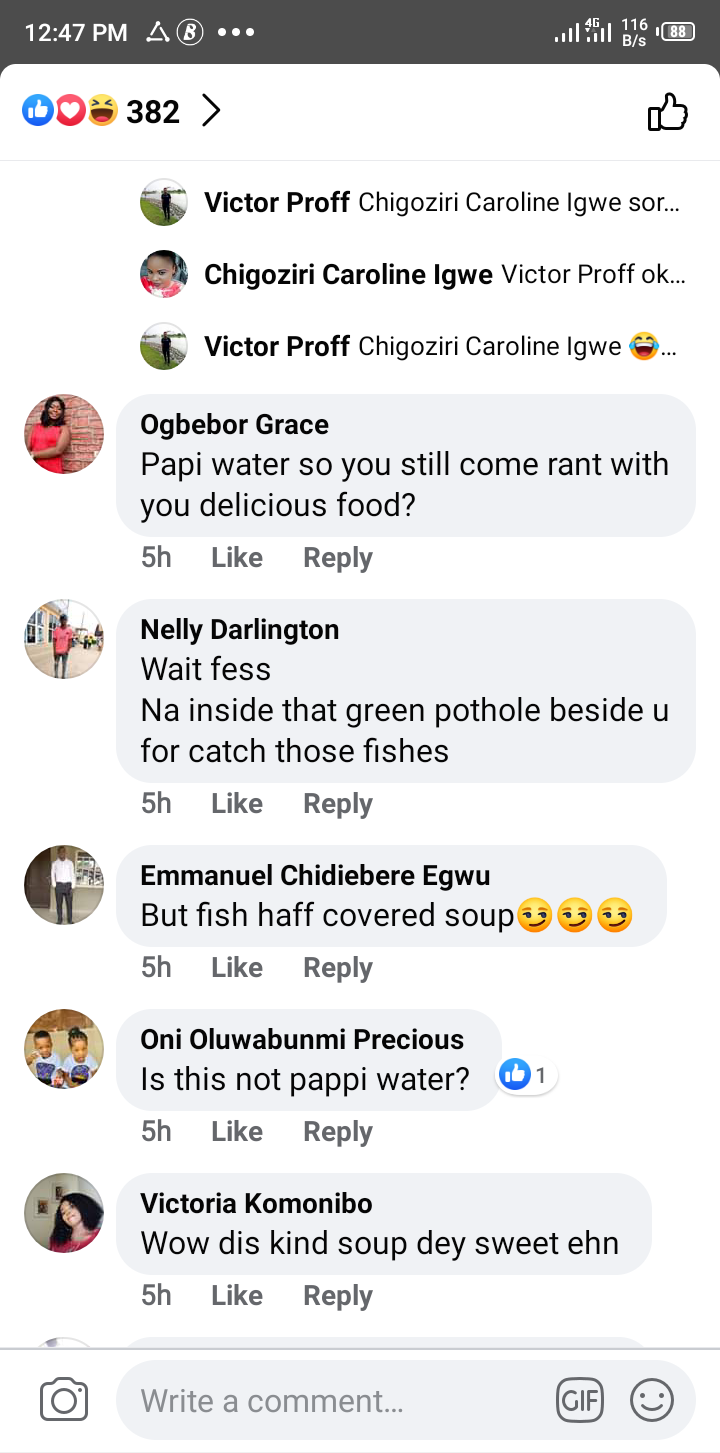This screenshot has height=1453, width=720.
Task: Expand reactions list with the chevron arrow
Action: click(211, 111)
